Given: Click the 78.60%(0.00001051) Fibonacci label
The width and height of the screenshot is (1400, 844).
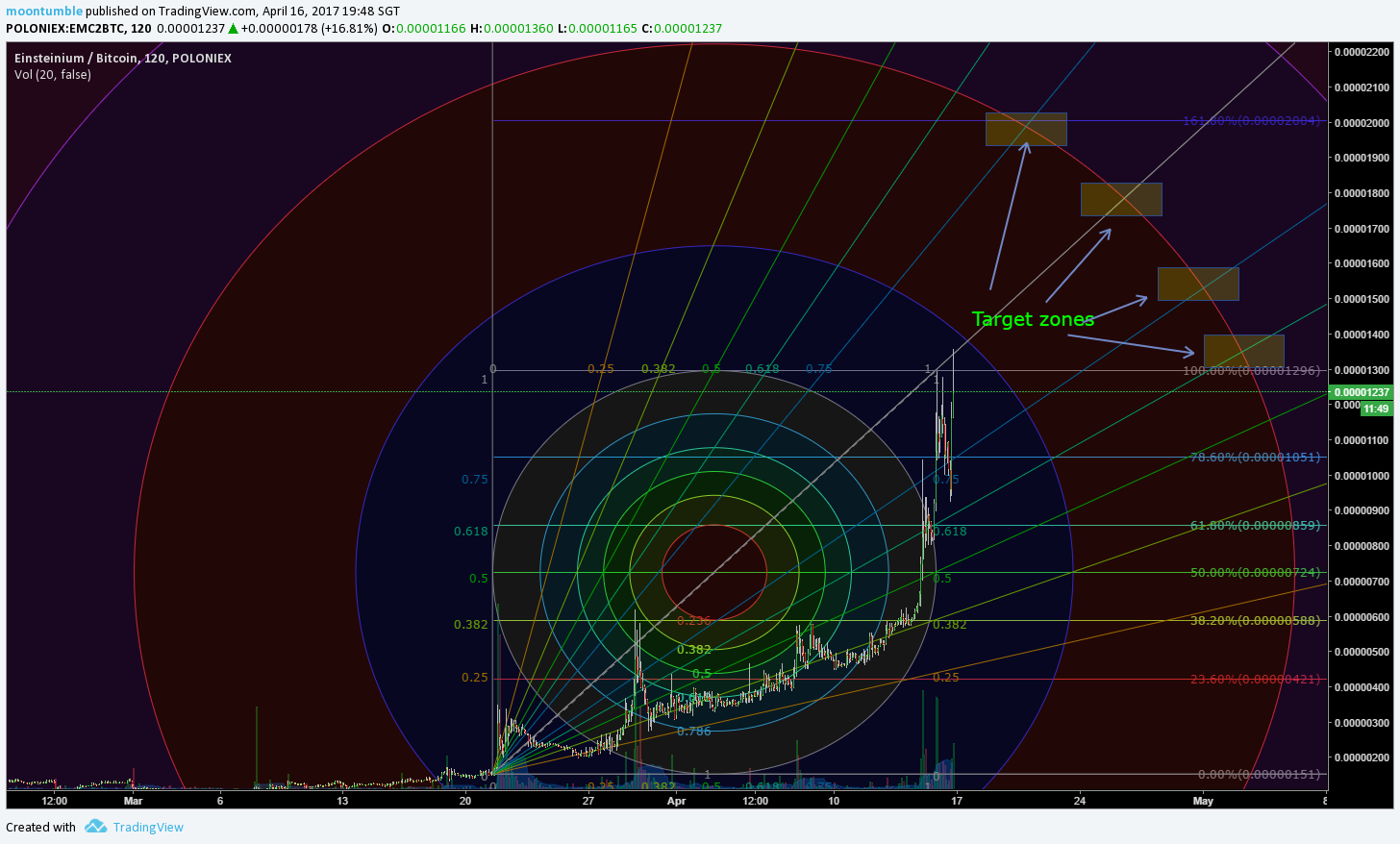Looking at the screenshot, I should (x=1256, y=457).
